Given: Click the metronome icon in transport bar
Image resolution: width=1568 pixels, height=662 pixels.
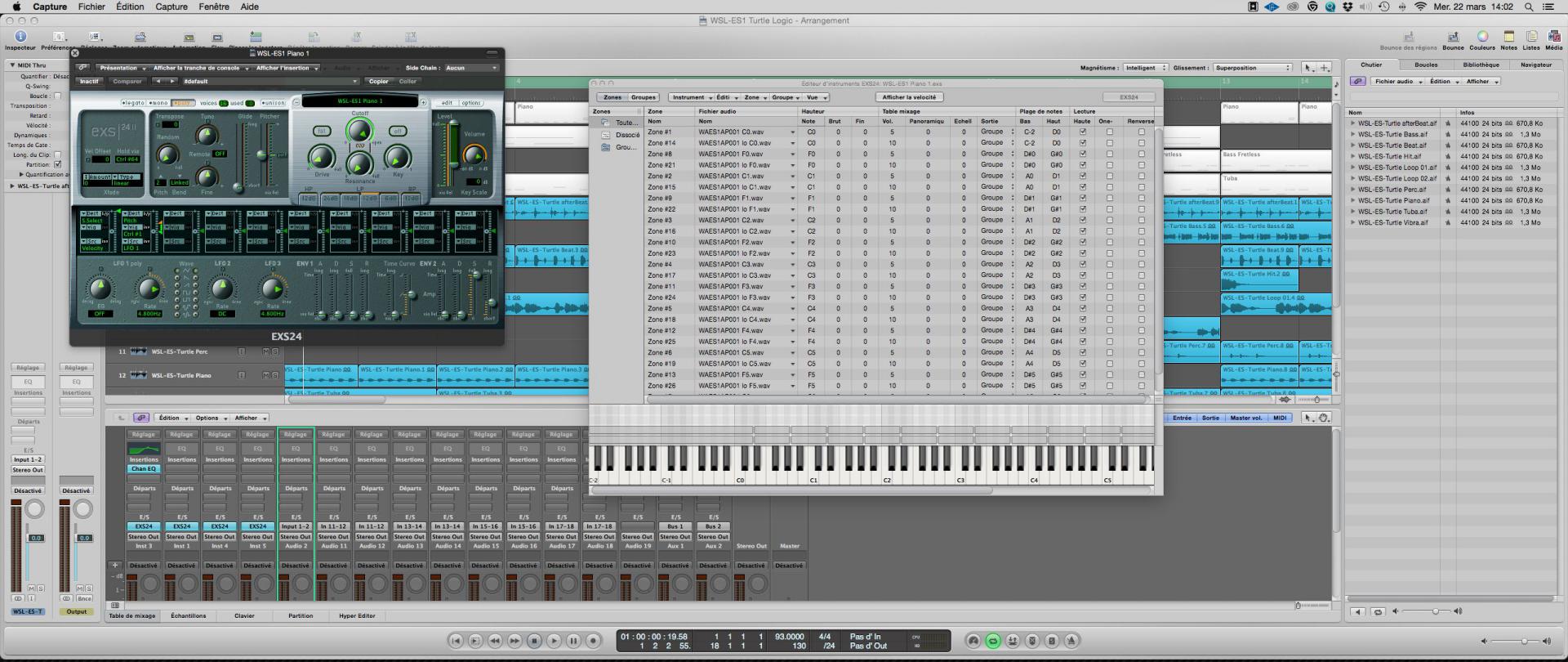Looking at the screenshot, I should coord(1071,641).
